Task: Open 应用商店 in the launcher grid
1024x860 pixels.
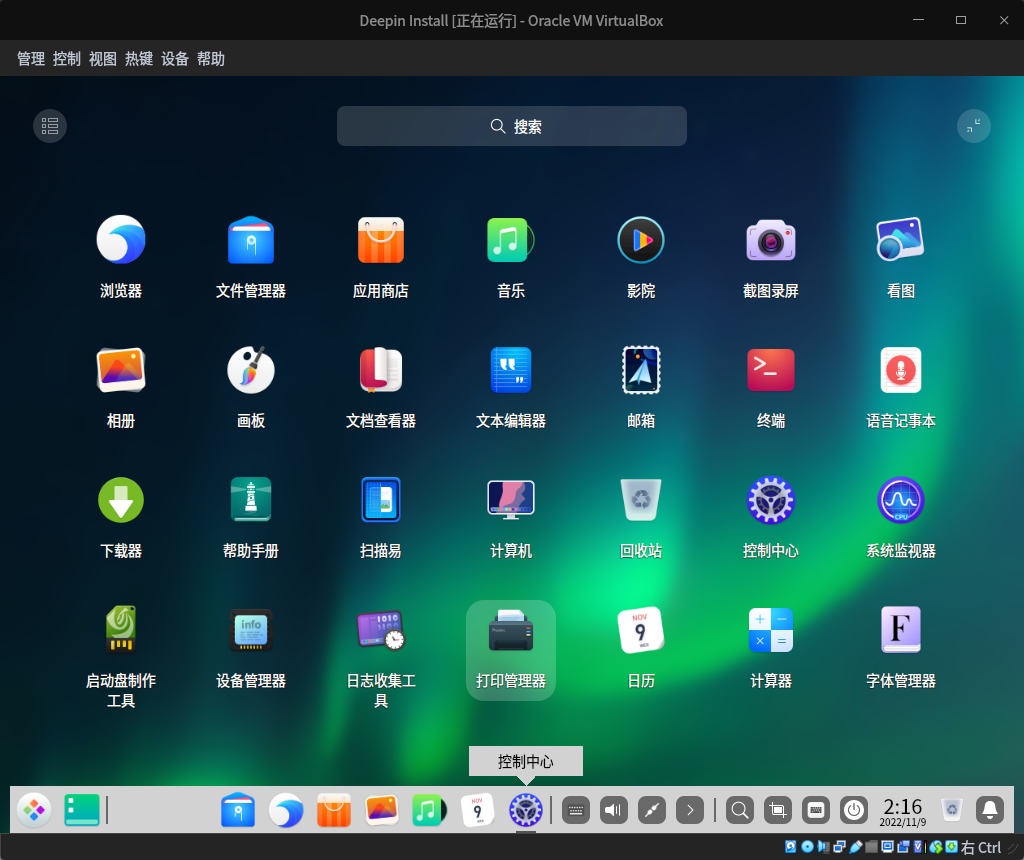Action: click(381, 240)
